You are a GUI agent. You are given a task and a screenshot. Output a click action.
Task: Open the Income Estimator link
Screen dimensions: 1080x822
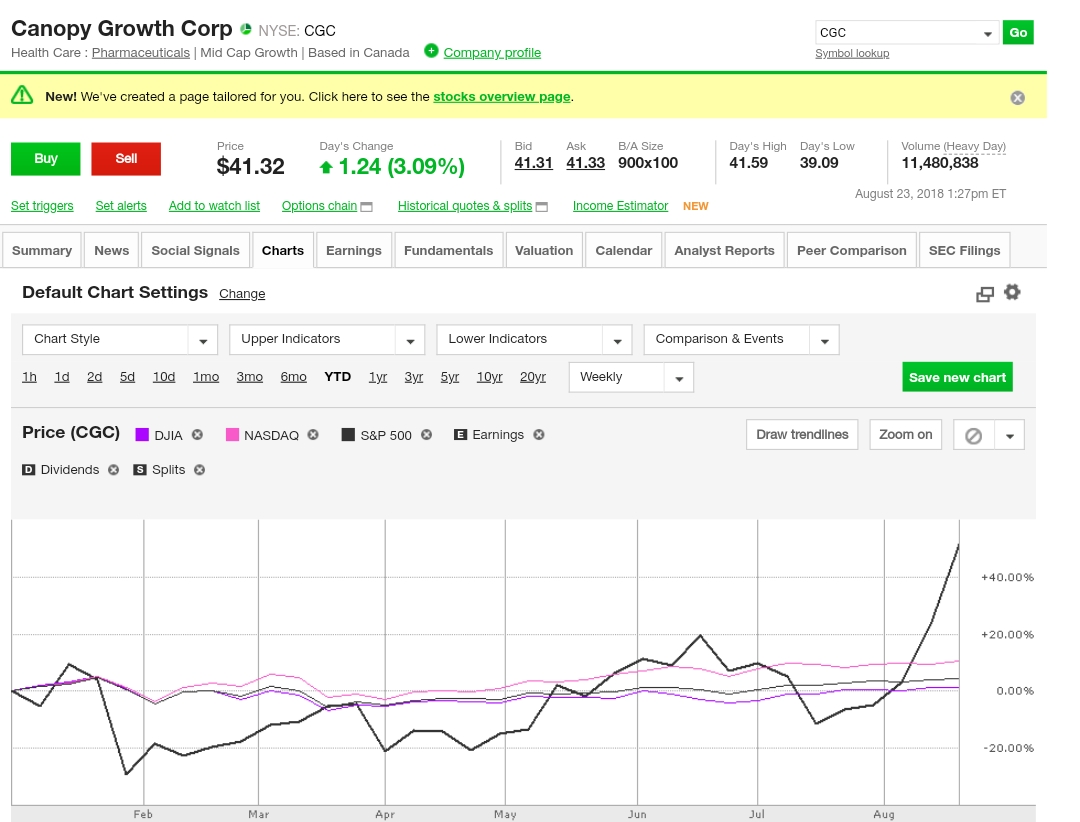click(x=621, y=206)
